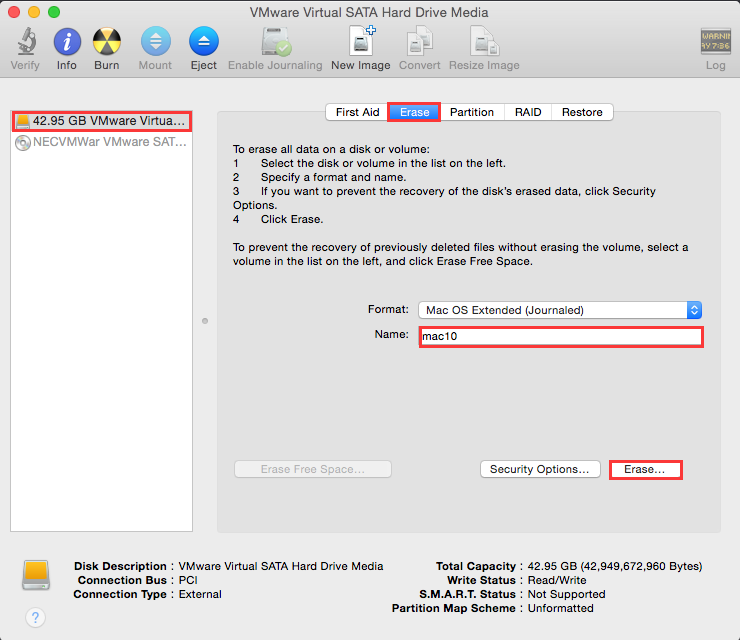740x640 pixels.
Task: Click the Verify microscope icon
Action: pyautogui.click(x=26, y=41)
